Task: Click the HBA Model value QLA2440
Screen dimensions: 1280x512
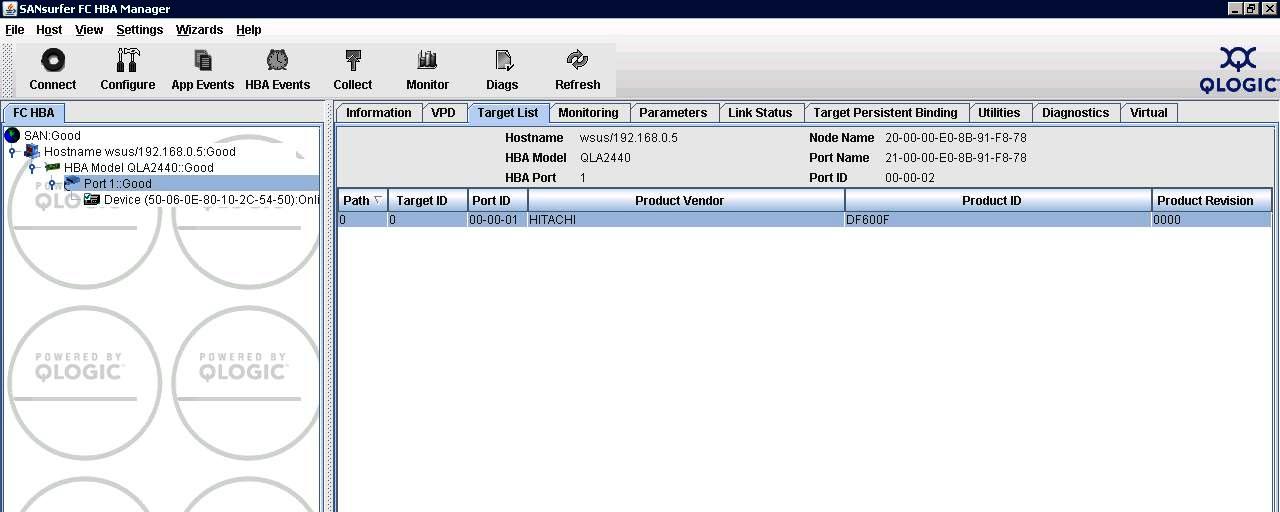Action: tap(605, 158)
